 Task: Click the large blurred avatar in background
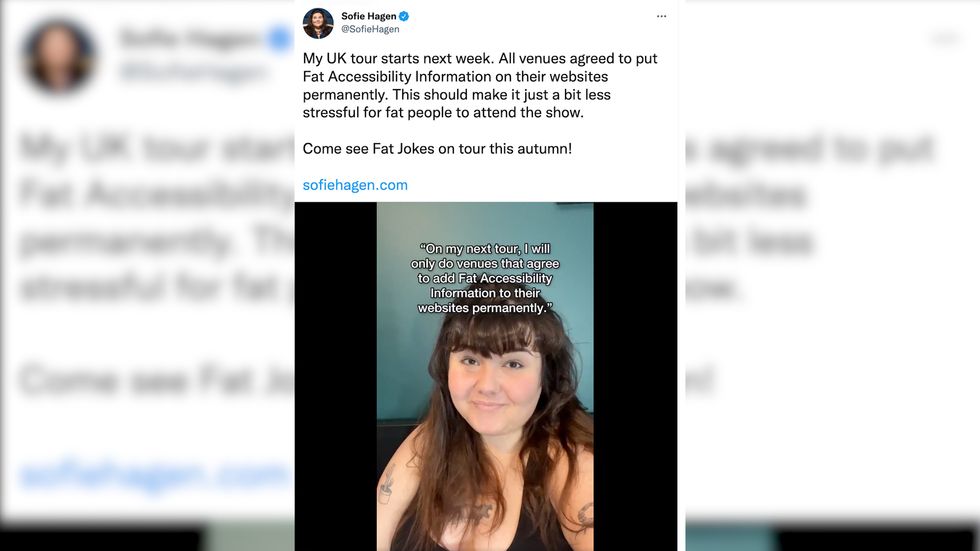pos(58,56)
